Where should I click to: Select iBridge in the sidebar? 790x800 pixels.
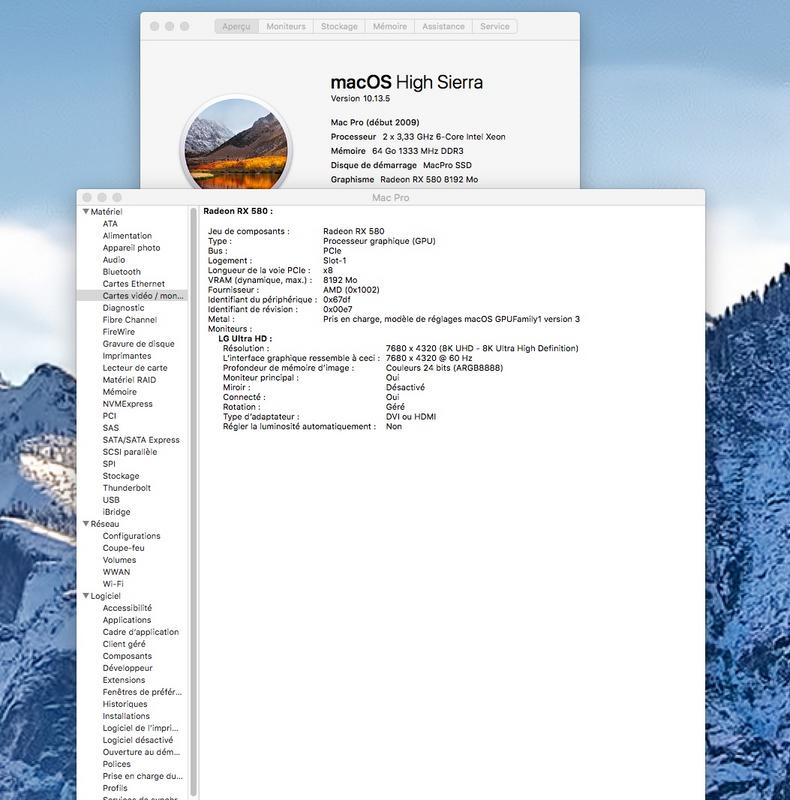[116, 512]
